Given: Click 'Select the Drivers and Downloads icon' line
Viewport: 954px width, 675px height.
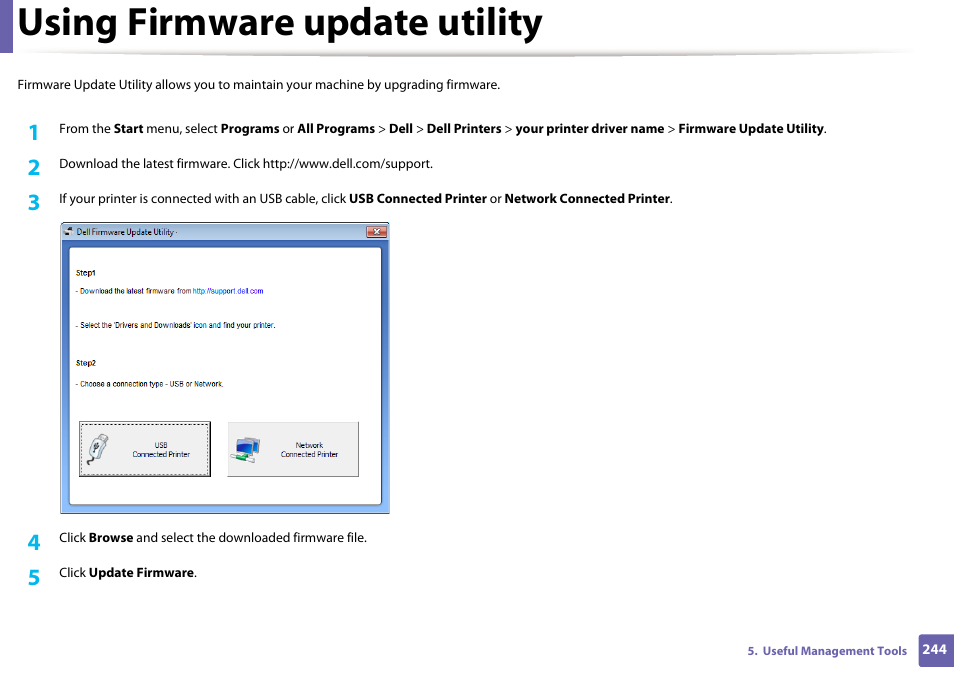Looking at the screenshot, I should tap(176, 325).
